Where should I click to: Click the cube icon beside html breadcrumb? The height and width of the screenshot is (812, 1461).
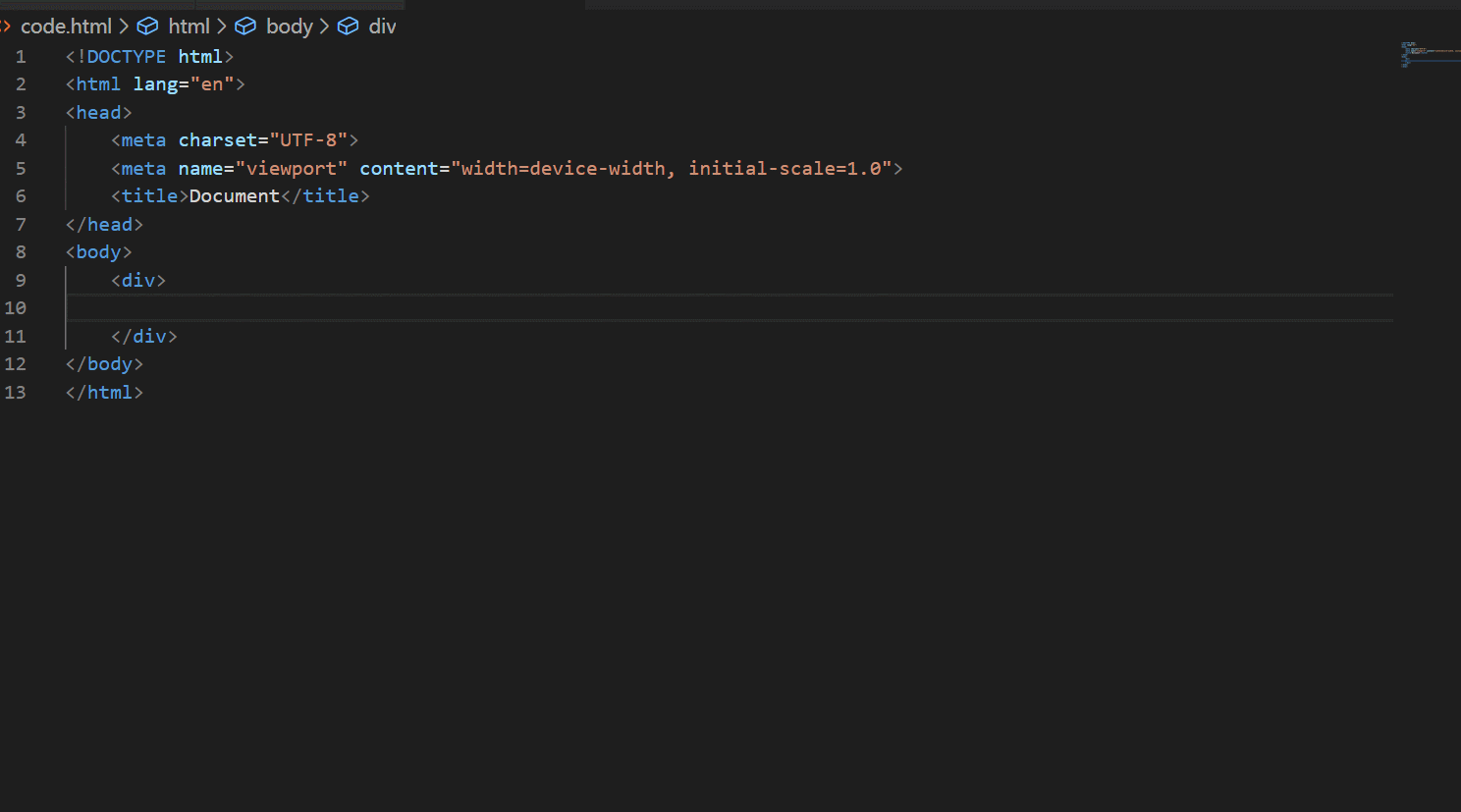point(147,26)
